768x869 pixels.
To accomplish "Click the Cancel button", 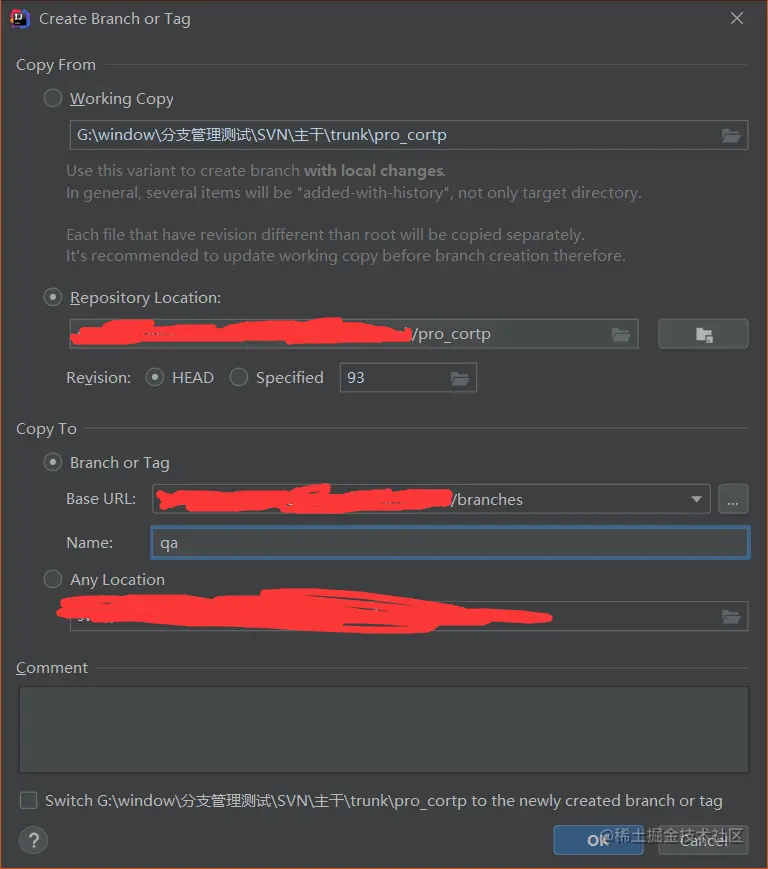I will (x=703, y=840).
